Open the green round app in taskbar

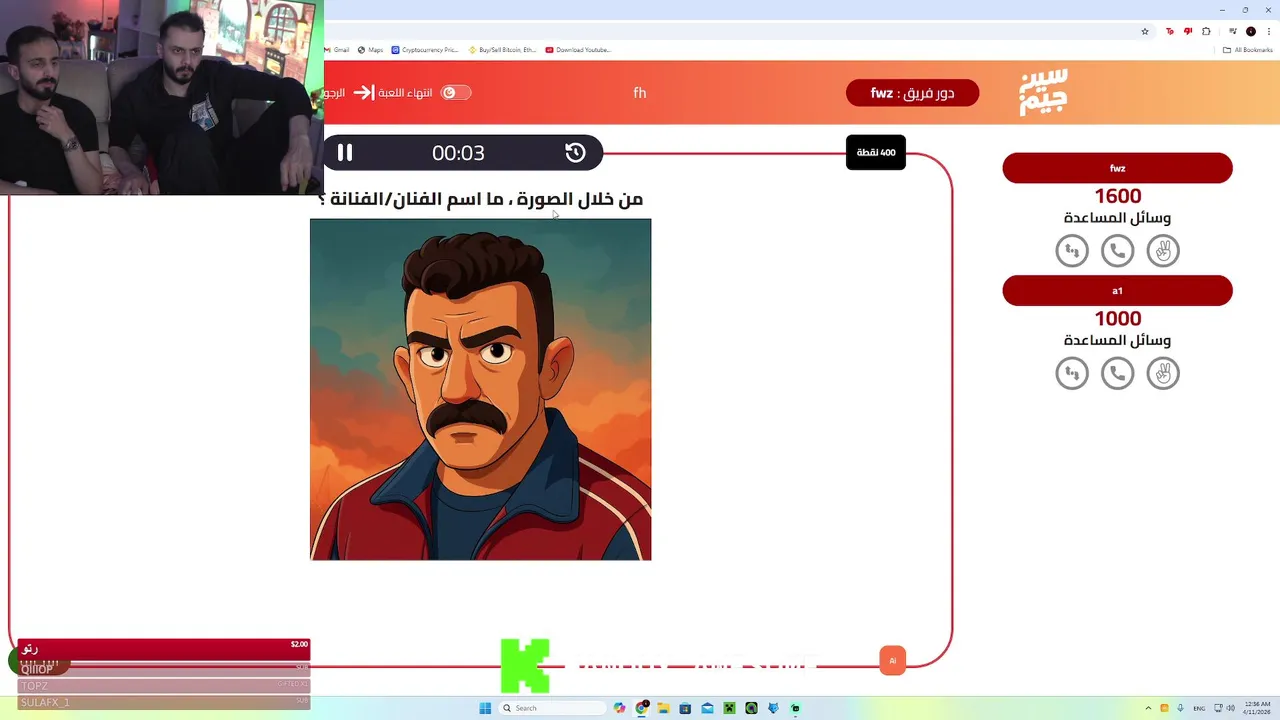tap(751, 708)
